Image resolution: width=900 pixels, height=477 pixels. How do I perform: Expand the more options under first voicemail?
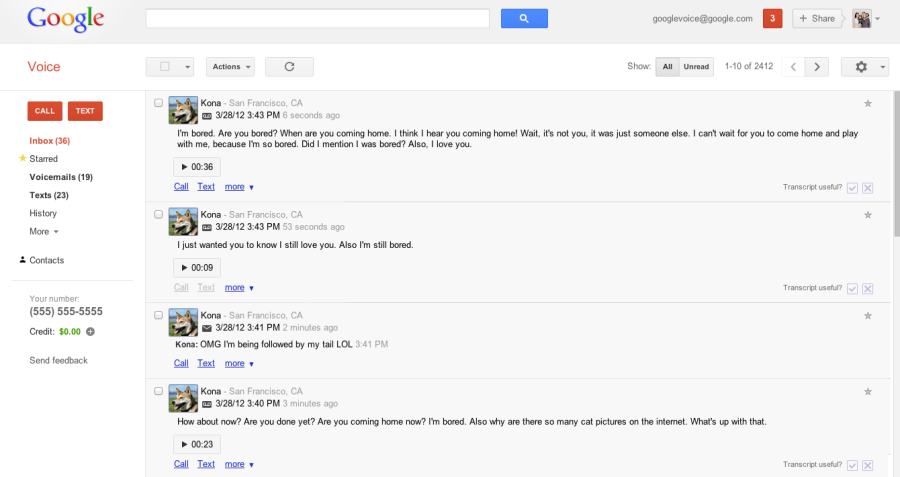[239, 186]
